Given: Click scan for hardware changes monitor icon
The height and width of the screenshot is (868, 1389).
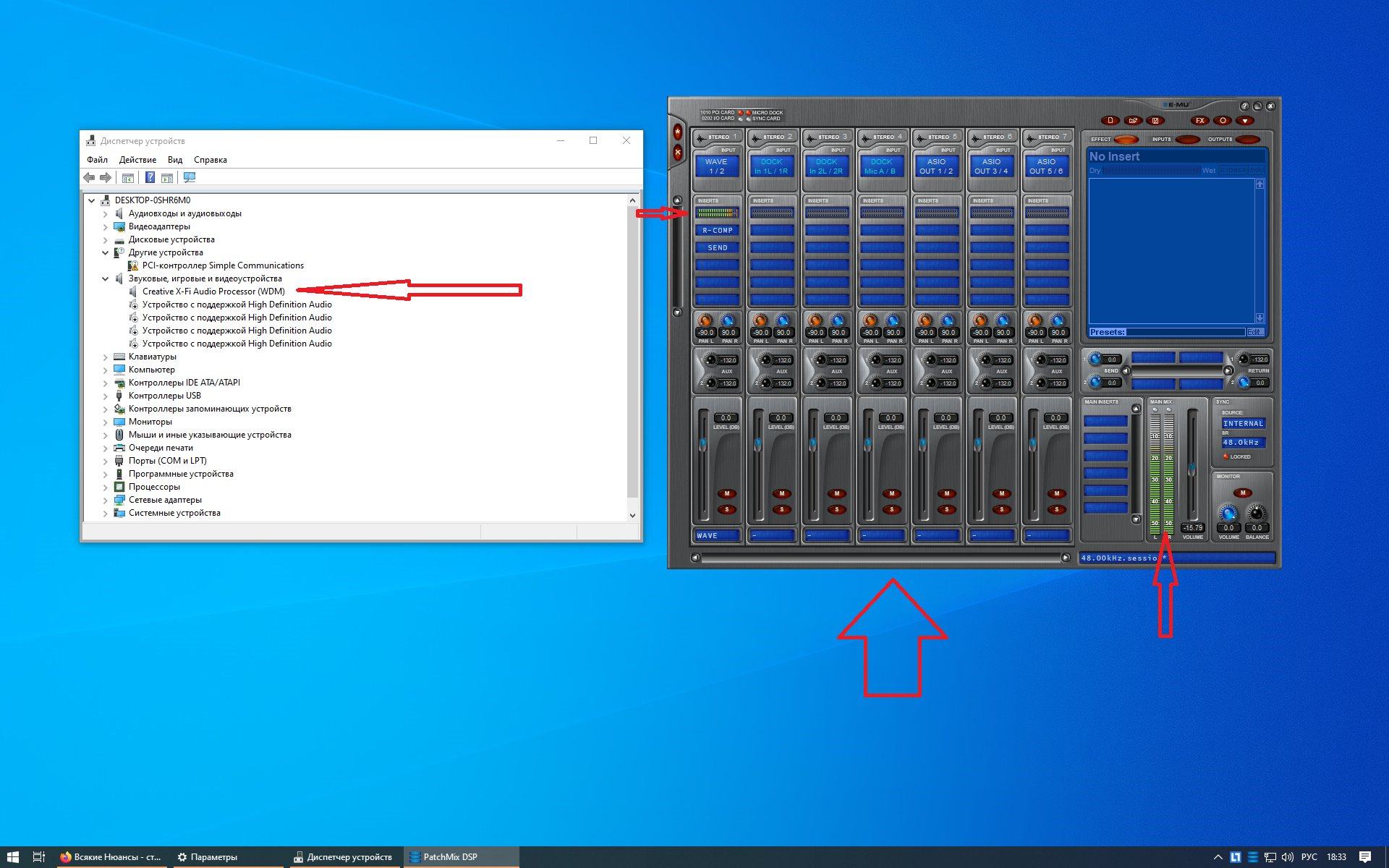Looking at the screenshot, I should coord(190,178).
